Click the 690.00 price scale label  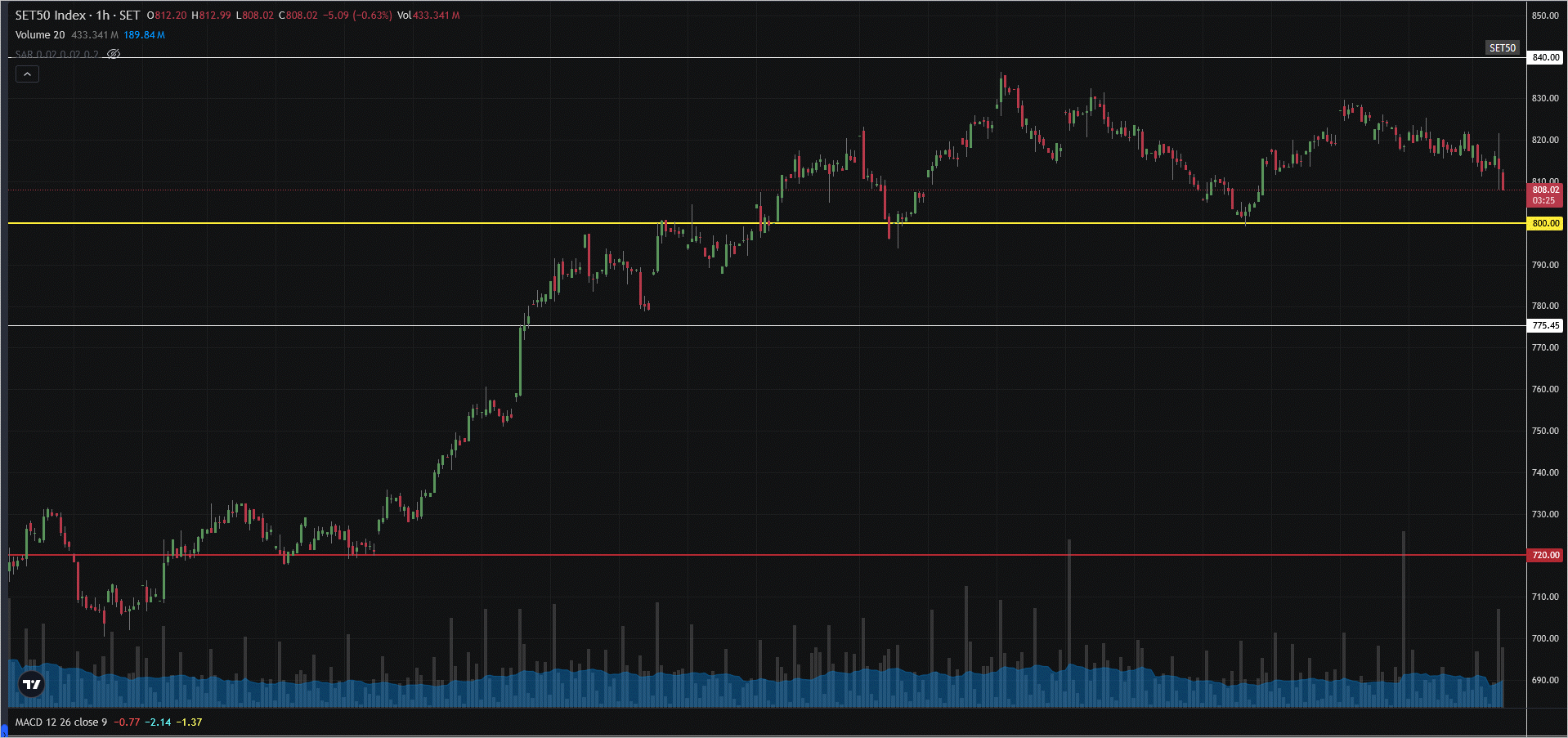1545,680
